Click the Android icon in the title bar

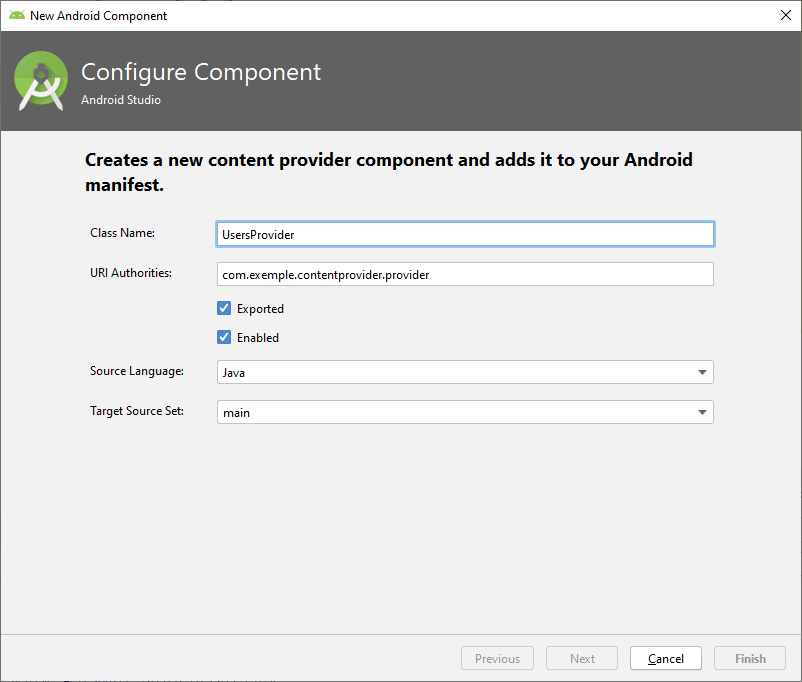click(16, 15)
